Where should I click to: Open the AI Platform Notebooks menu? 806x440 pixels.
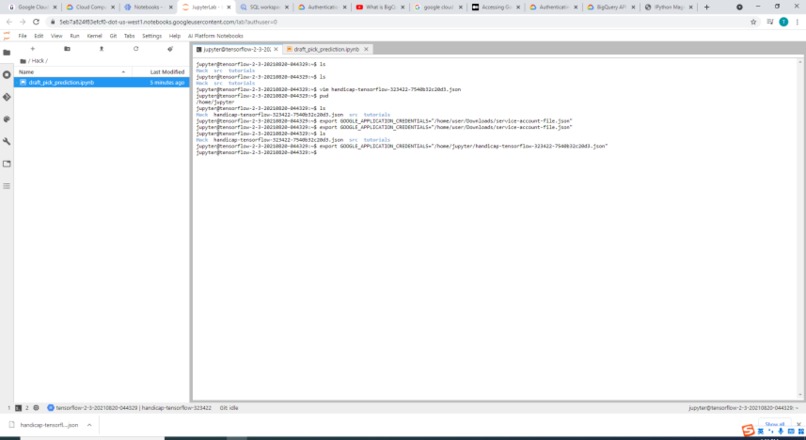pos(215,36)
